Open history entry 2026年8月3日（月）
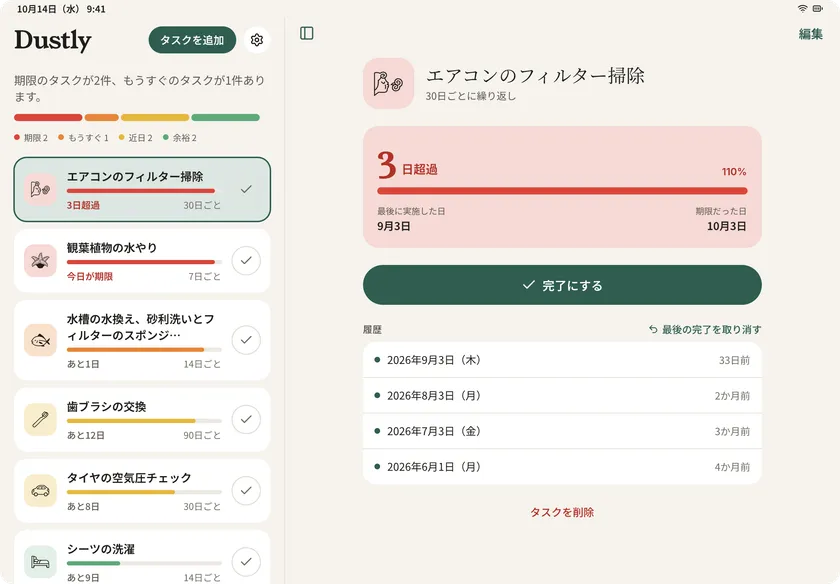The height and width of the screenshot is (584, 840). click(x=562, y=395)
